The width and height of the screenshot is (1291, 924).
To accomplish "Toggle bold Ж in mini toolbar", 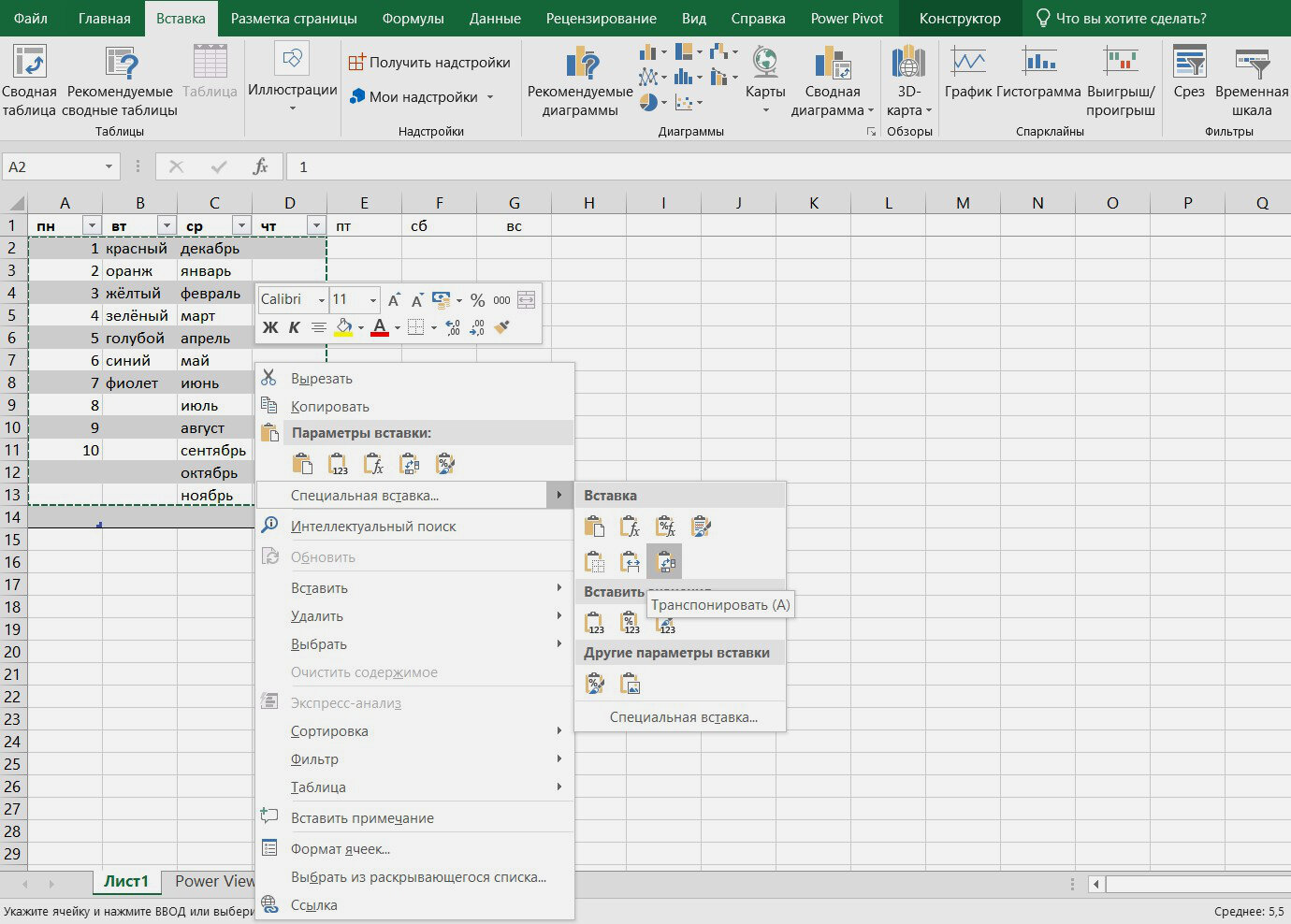I will pos(270,327).
